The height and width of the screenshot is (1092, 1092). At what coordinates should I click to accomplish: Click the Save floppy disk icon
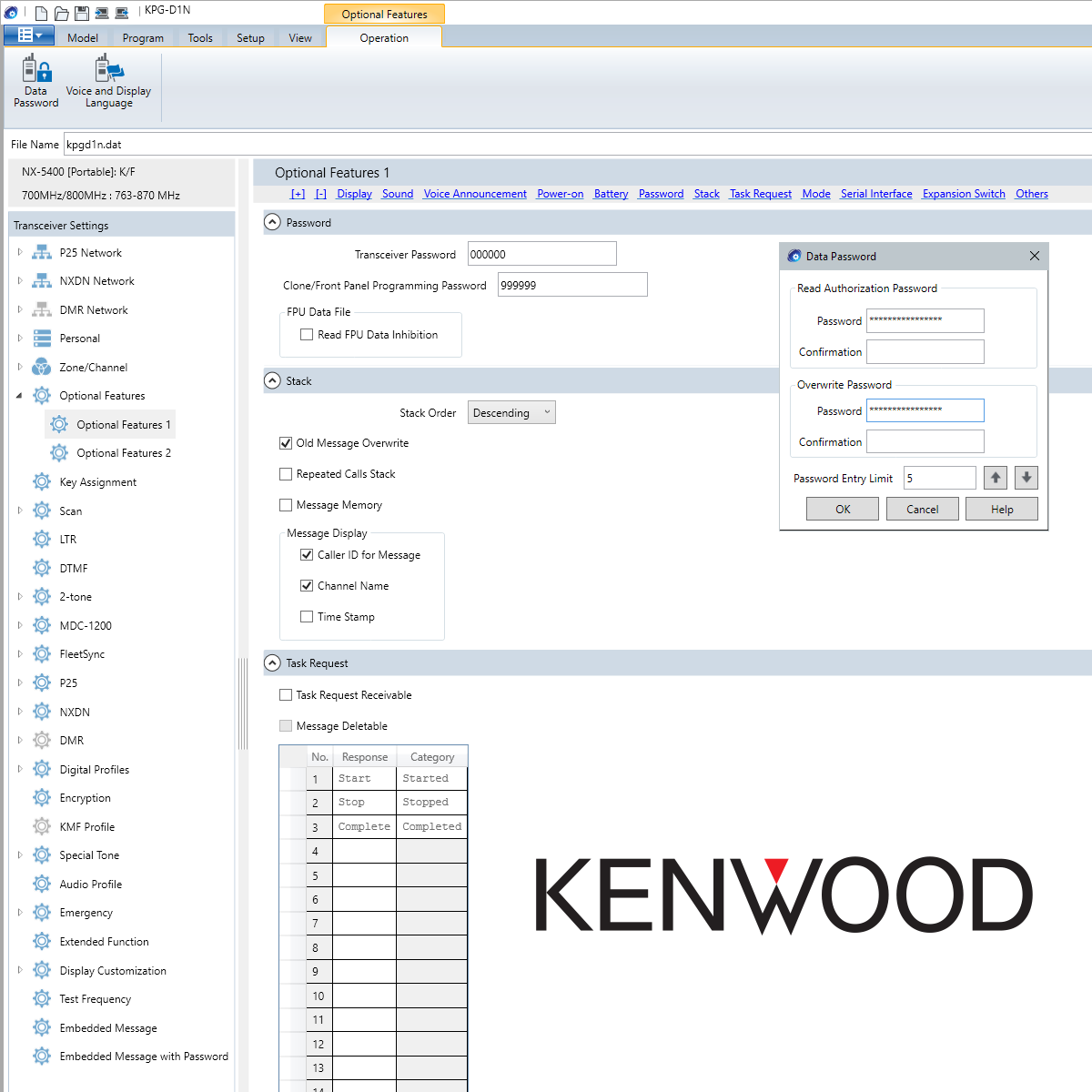pyautogui.click(x=82, y=13)
